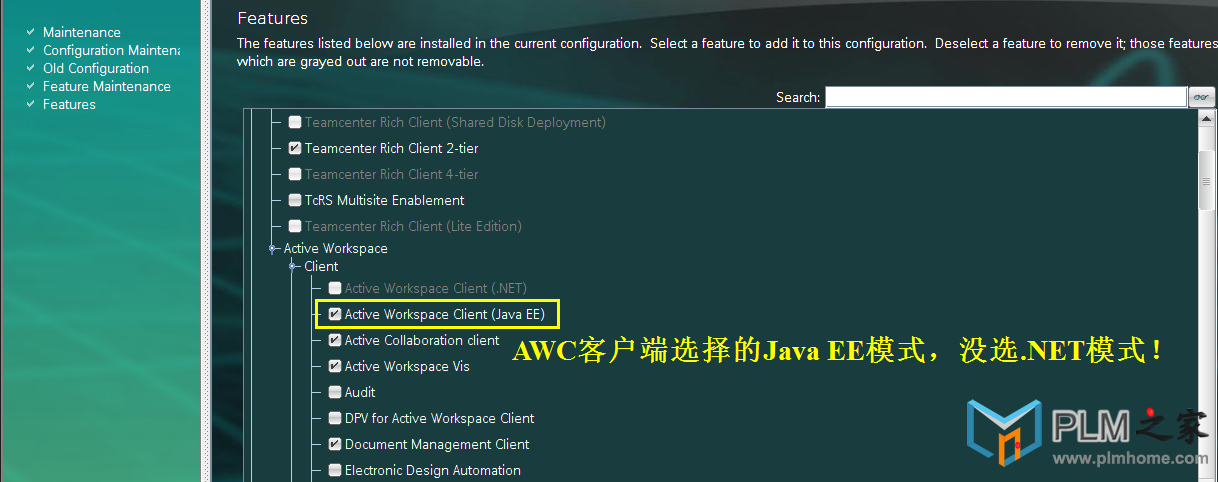The height and width of the screenshot is (482, 1218).
Task: Select Feature Maintenance step in left panel
Action: tap(107, 86)
